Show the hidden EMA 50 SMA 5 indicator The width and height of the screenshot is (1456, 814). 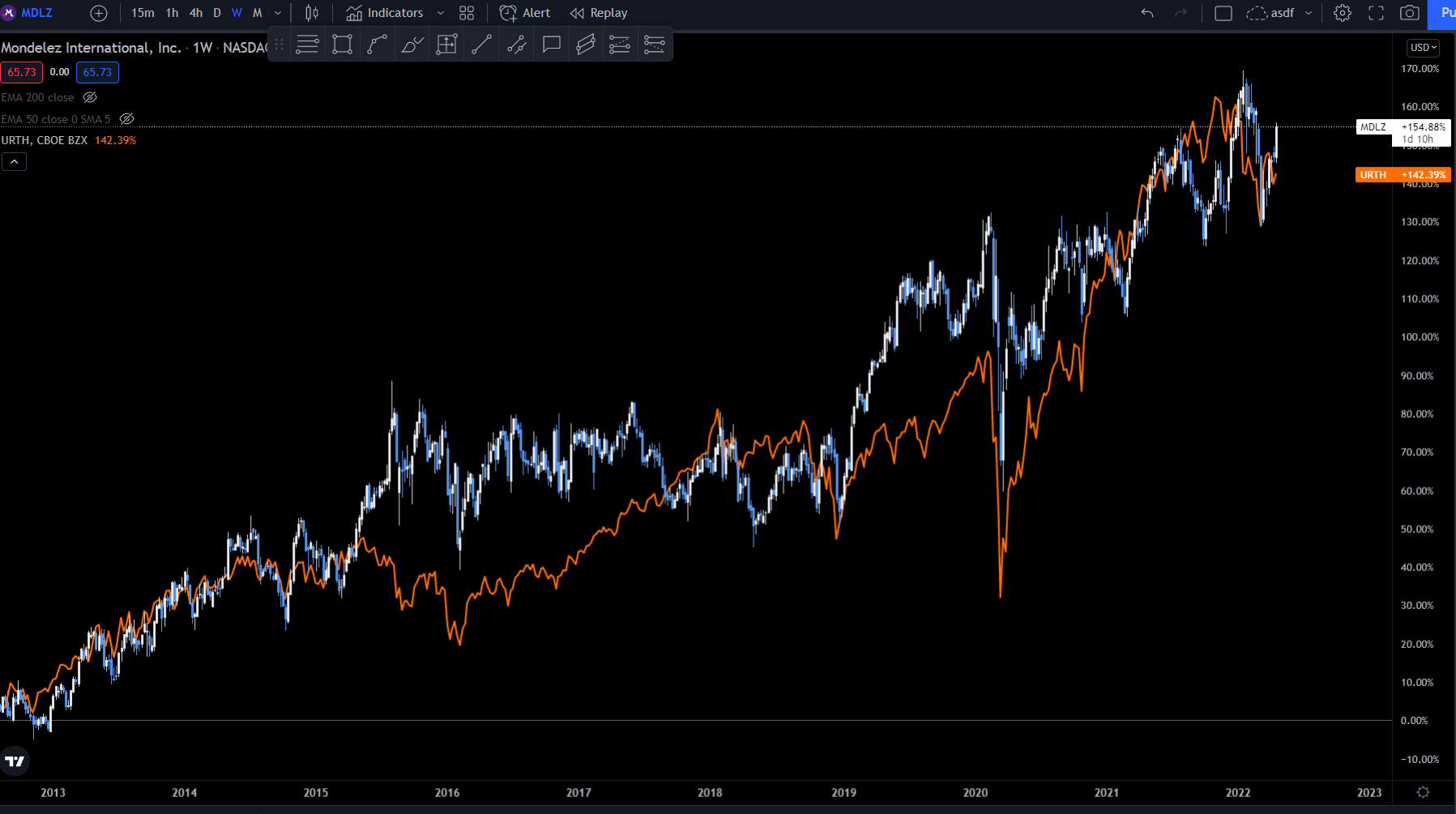tap(126, 119)
